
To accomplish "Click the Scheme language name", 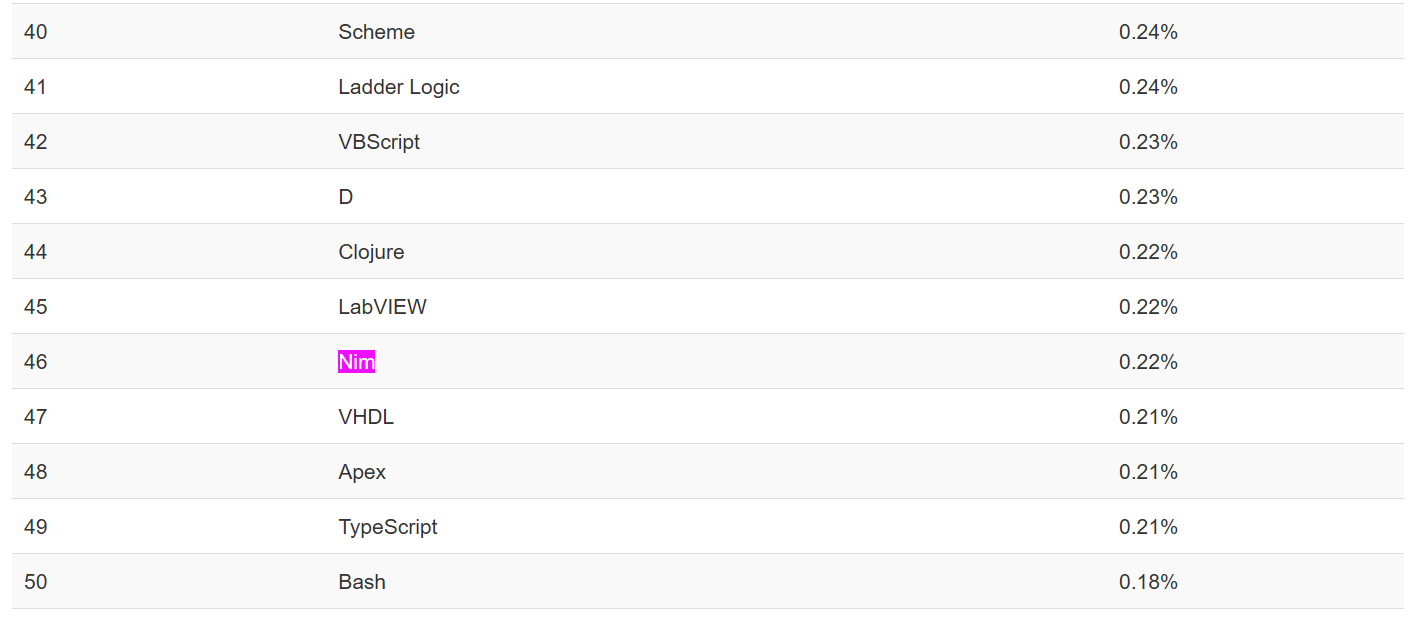I will coord(376,32).
